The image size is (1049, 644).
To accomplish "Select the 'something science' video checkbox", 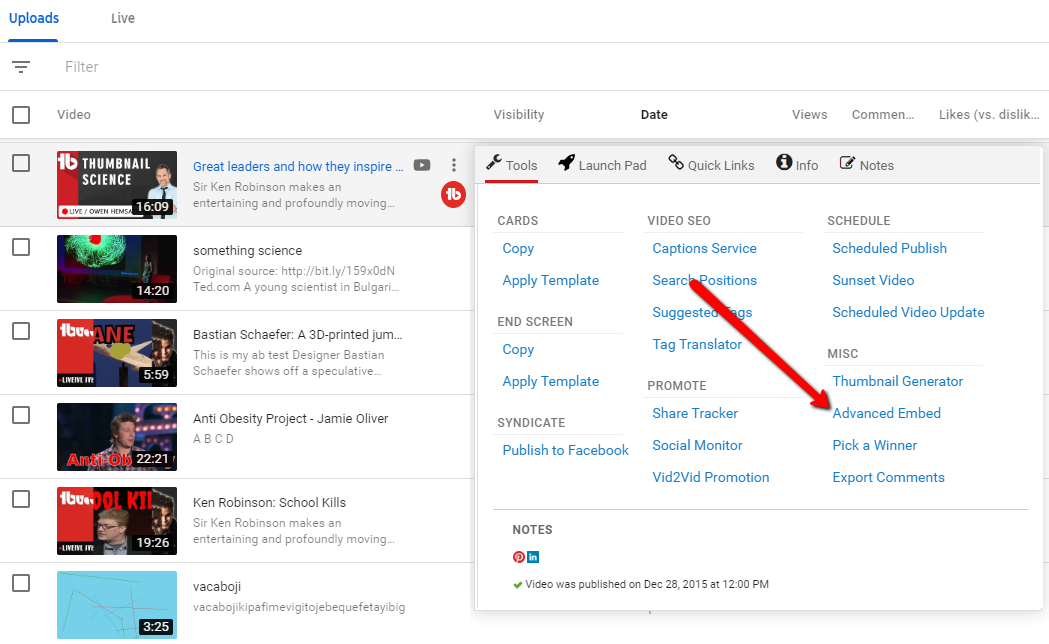I will [x=21, y=247].
